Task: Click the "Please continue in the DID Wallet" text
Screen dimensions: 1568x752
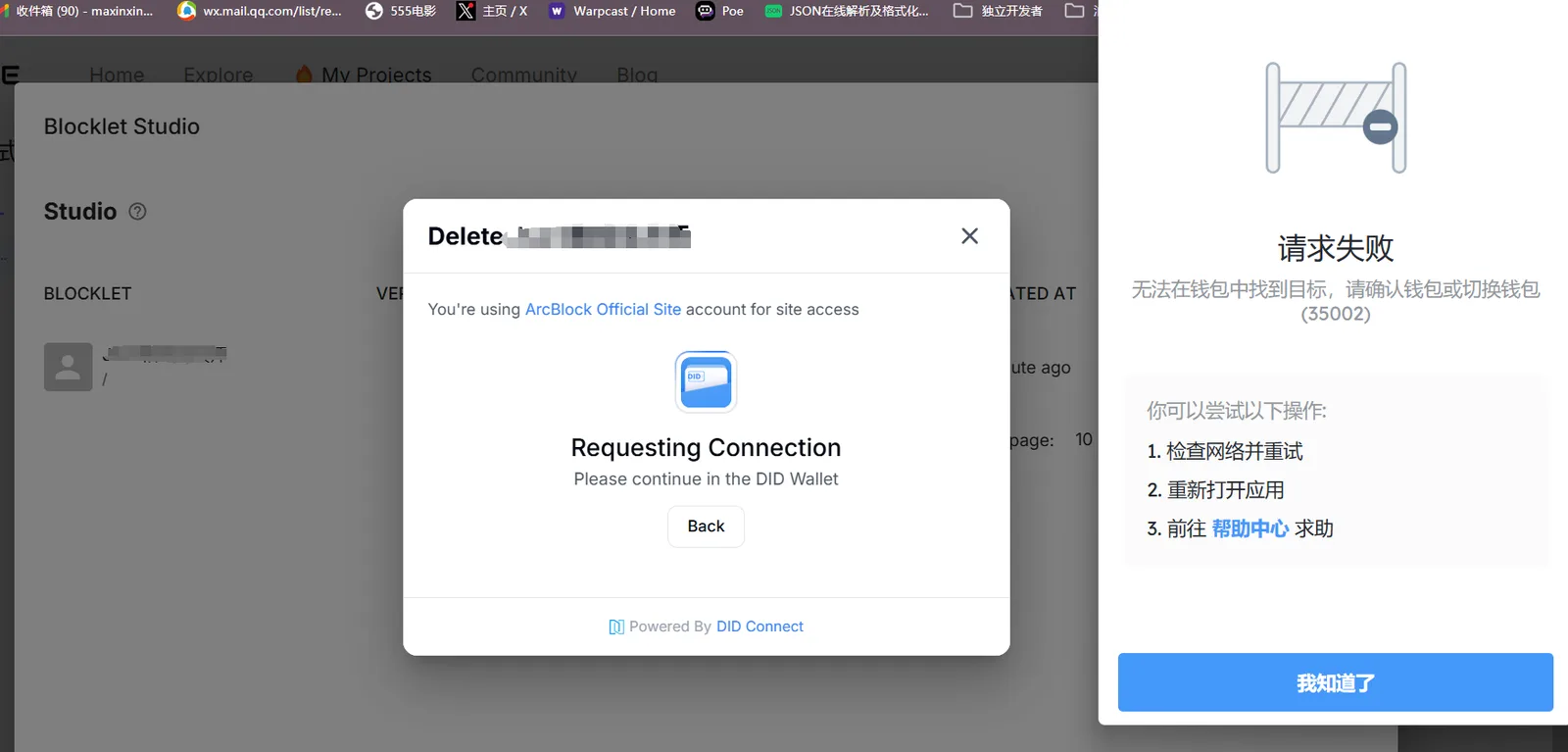Action: (706, 479)
